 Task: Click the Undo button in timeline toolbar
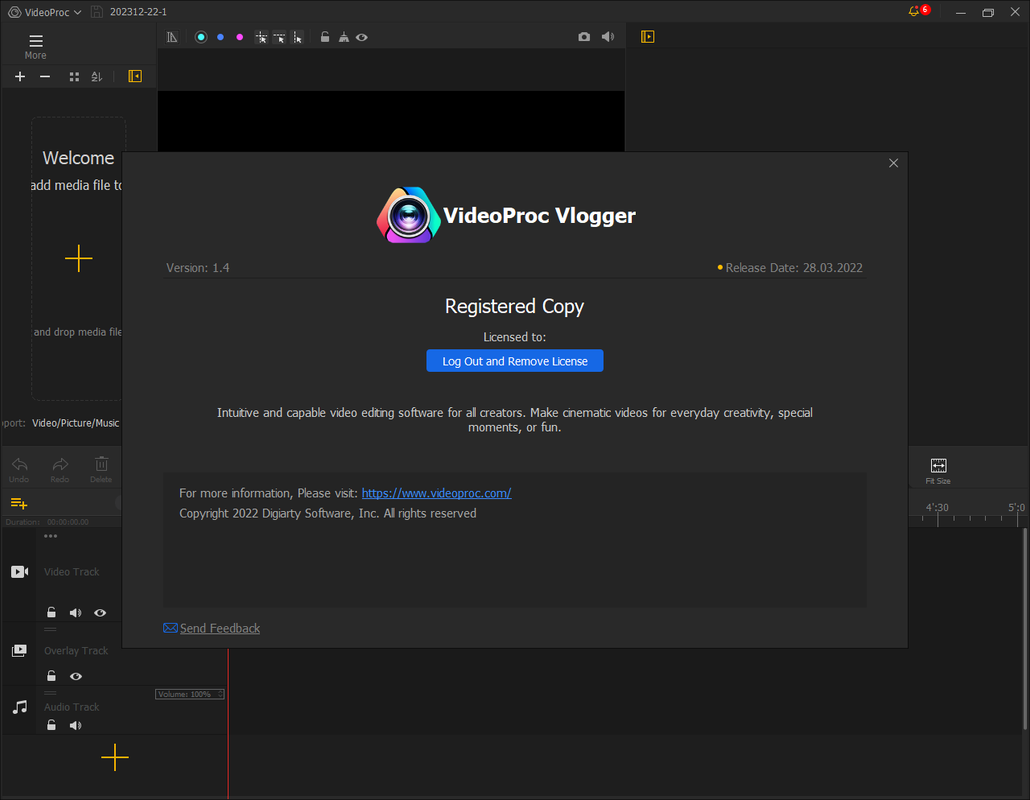(x=19, y=470)
